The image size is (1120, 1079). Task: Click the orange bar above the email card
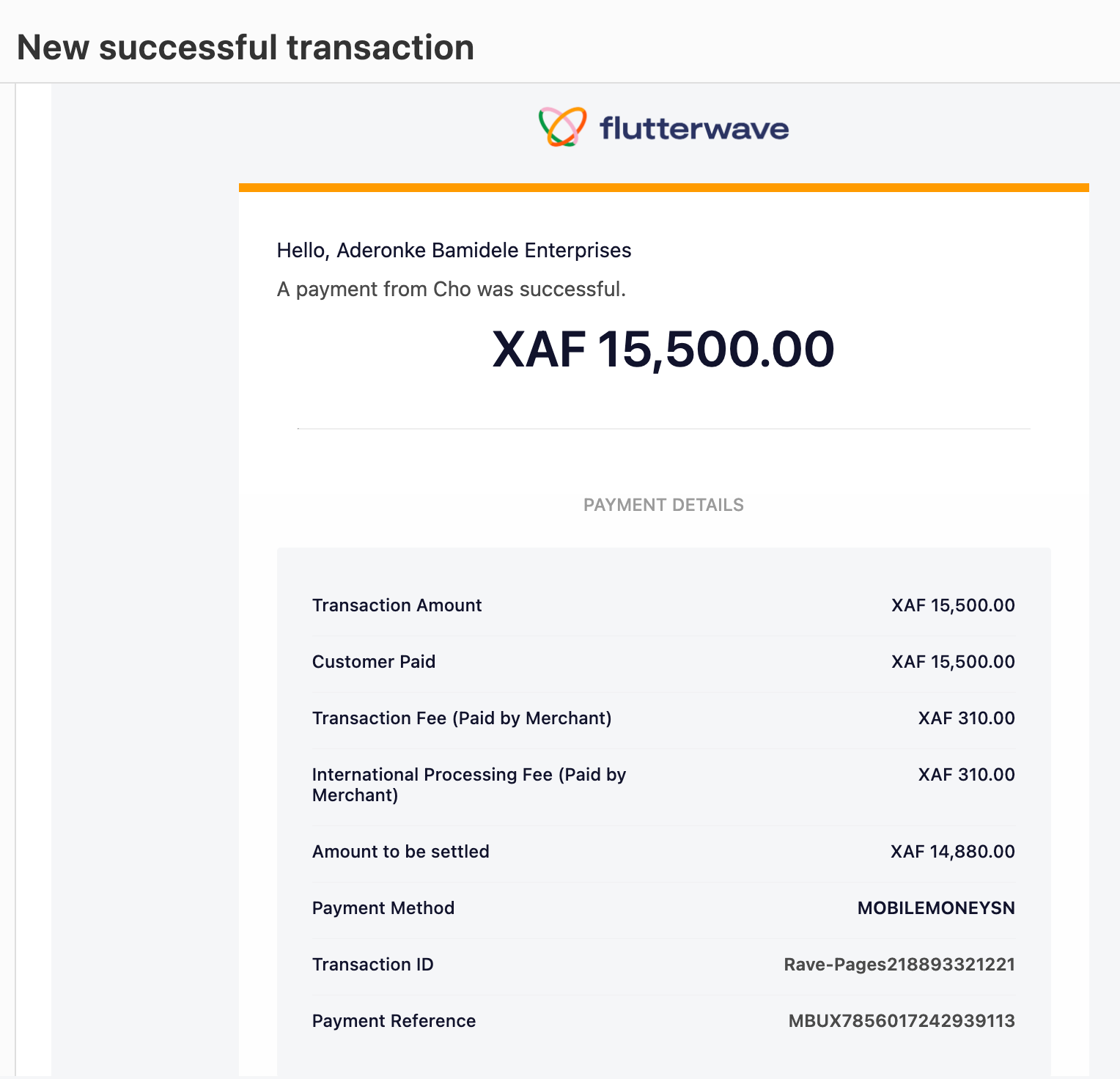[x=663, y=188]
